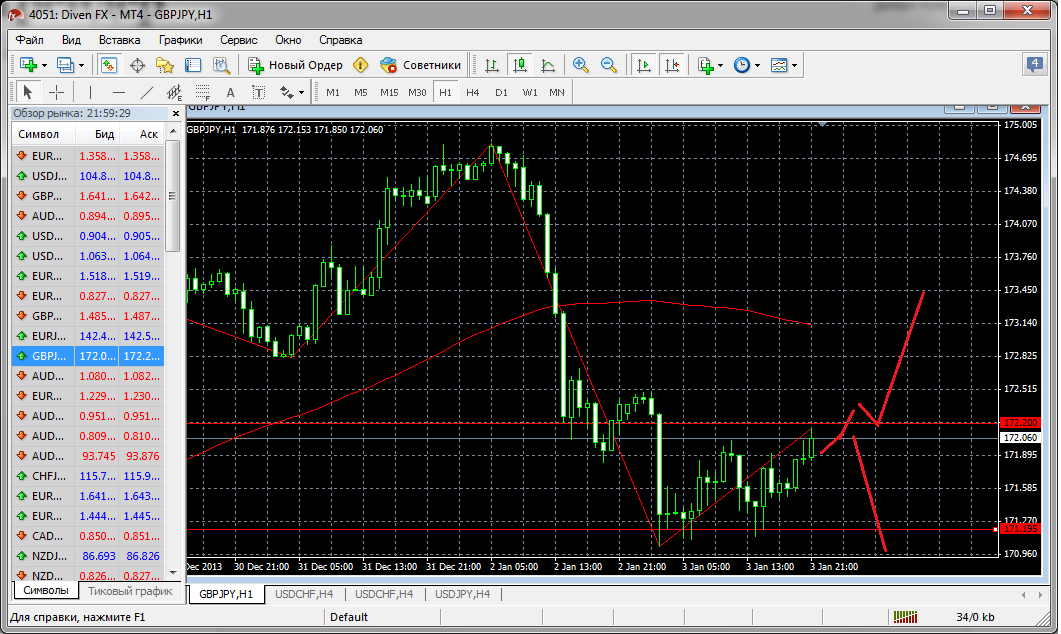The image size is (1061, 634).
Task: Switch chart to bar chart icon
Action: pos(492,65)
